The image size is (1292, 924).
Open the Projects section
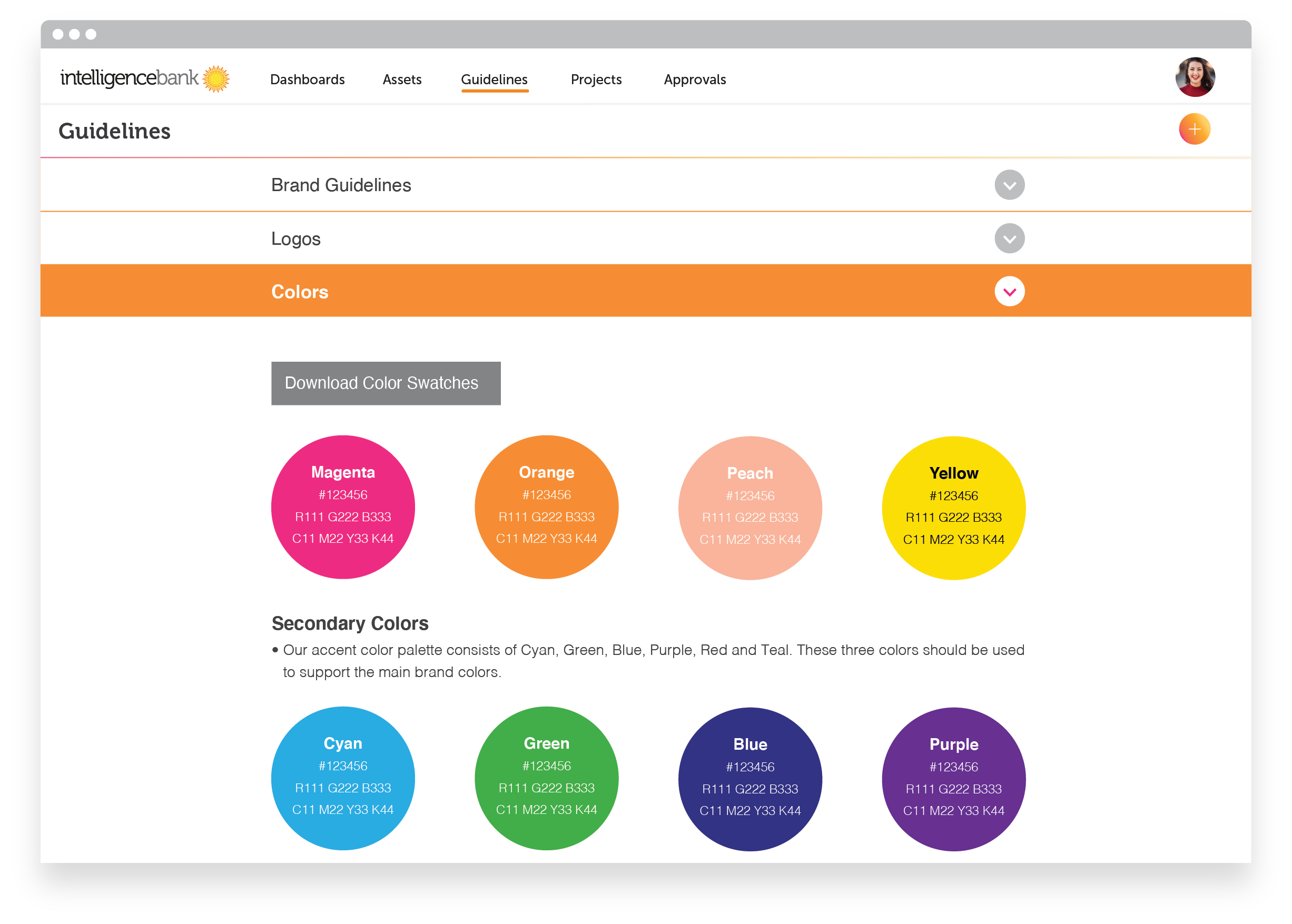[x=596, y=80]
